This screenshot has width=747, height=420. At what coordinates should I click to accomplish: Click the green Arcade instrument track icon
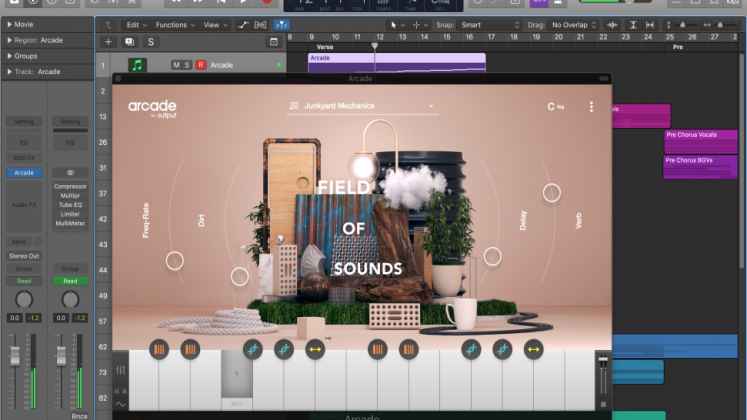click(137, 65)
